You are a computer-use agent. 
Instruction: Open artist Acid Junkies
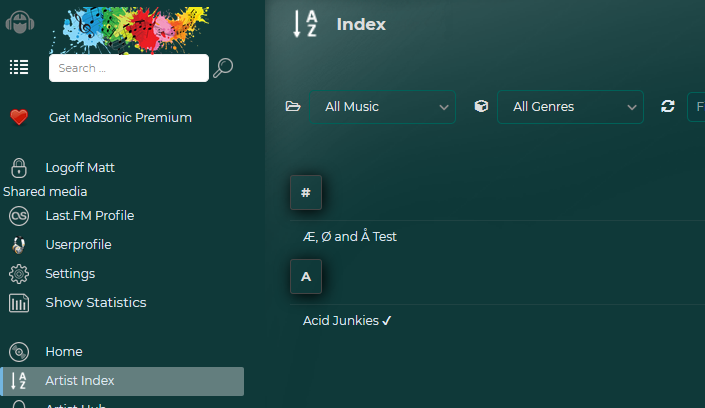tap(341, 321)
